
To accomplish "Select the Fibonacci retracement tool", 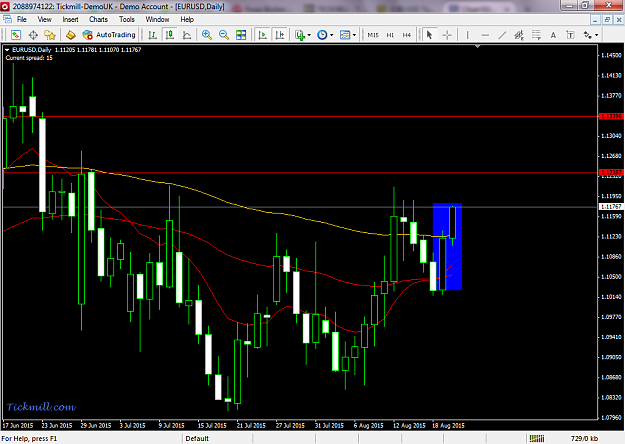I will (537, 35).
